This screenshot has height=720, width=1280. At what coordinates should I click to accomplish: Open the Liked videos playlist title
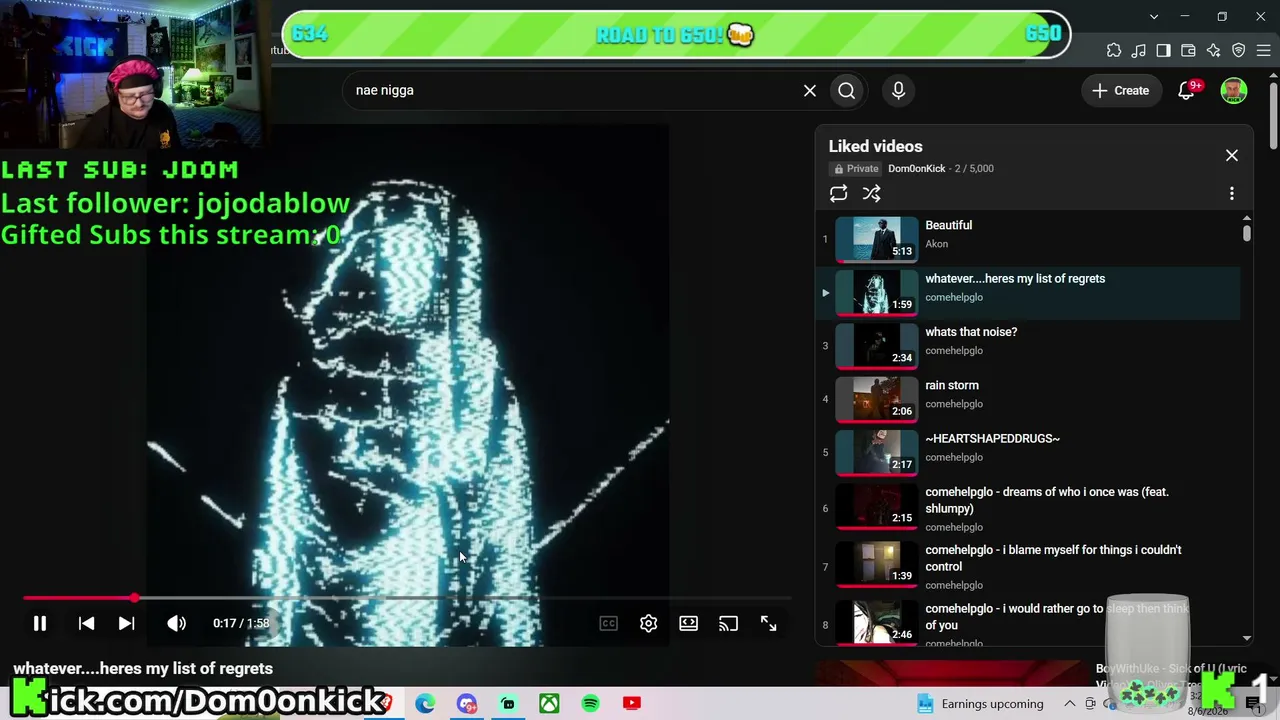(x=875, y=146)
